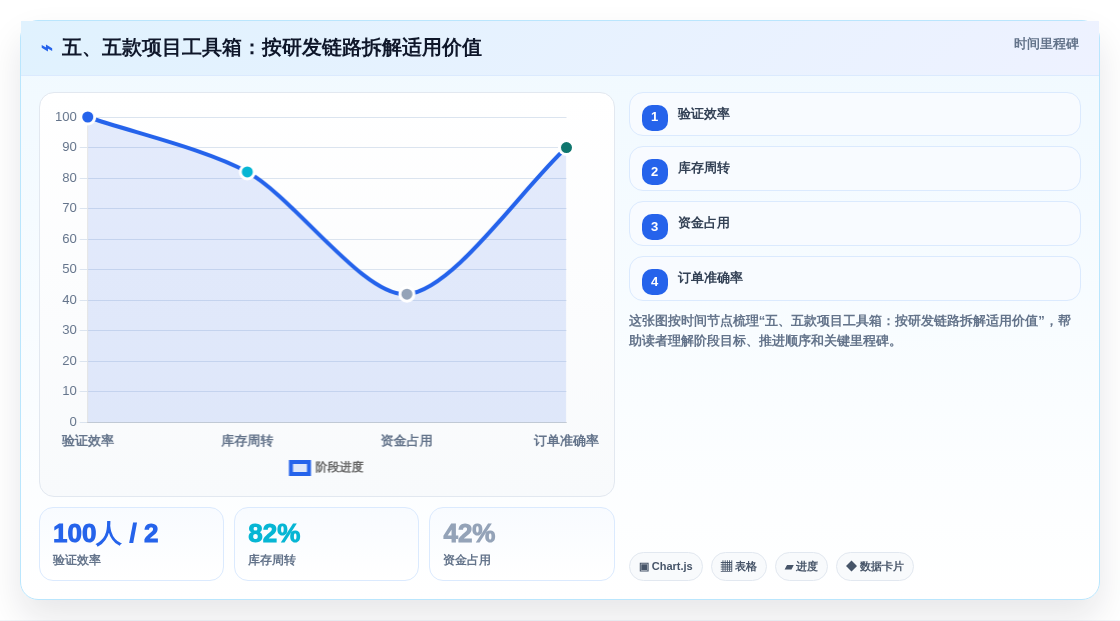Image resolution: width=1120 pixels, height=621 pixels.
Task: Open the 资金占用 milestone row
Action: 854,224
